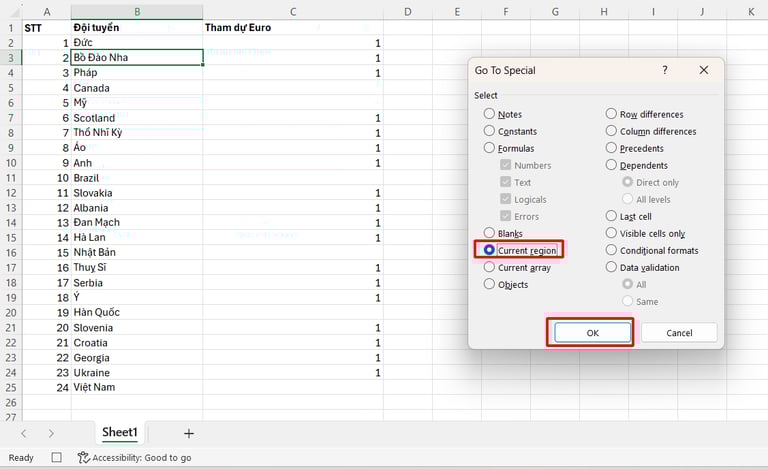Toggle the Errors checkbox
Viewport: 768px width, 469px height.
505,216
